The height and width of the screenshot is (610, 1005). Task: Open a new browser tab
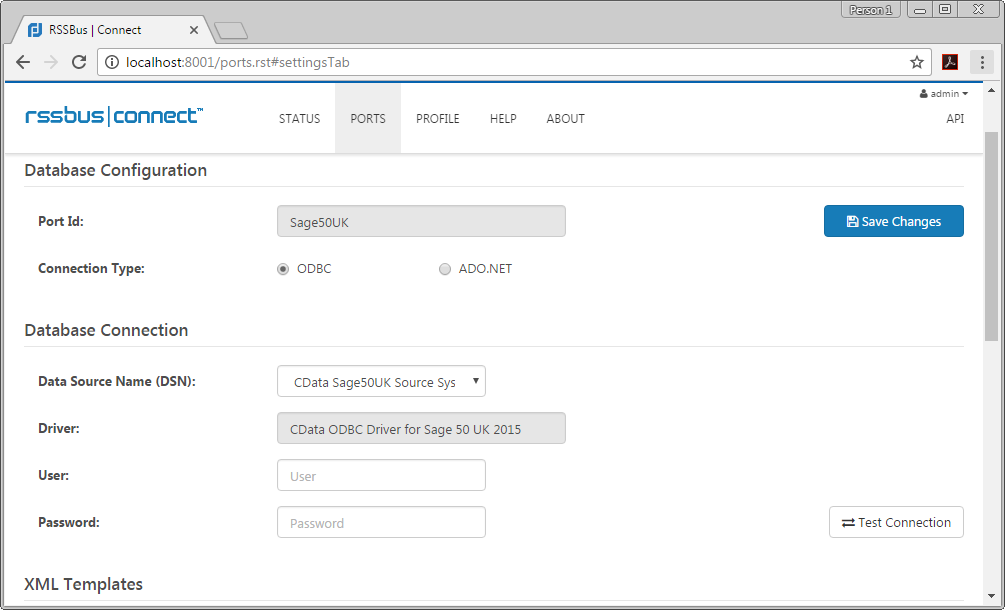pos(230,31)
